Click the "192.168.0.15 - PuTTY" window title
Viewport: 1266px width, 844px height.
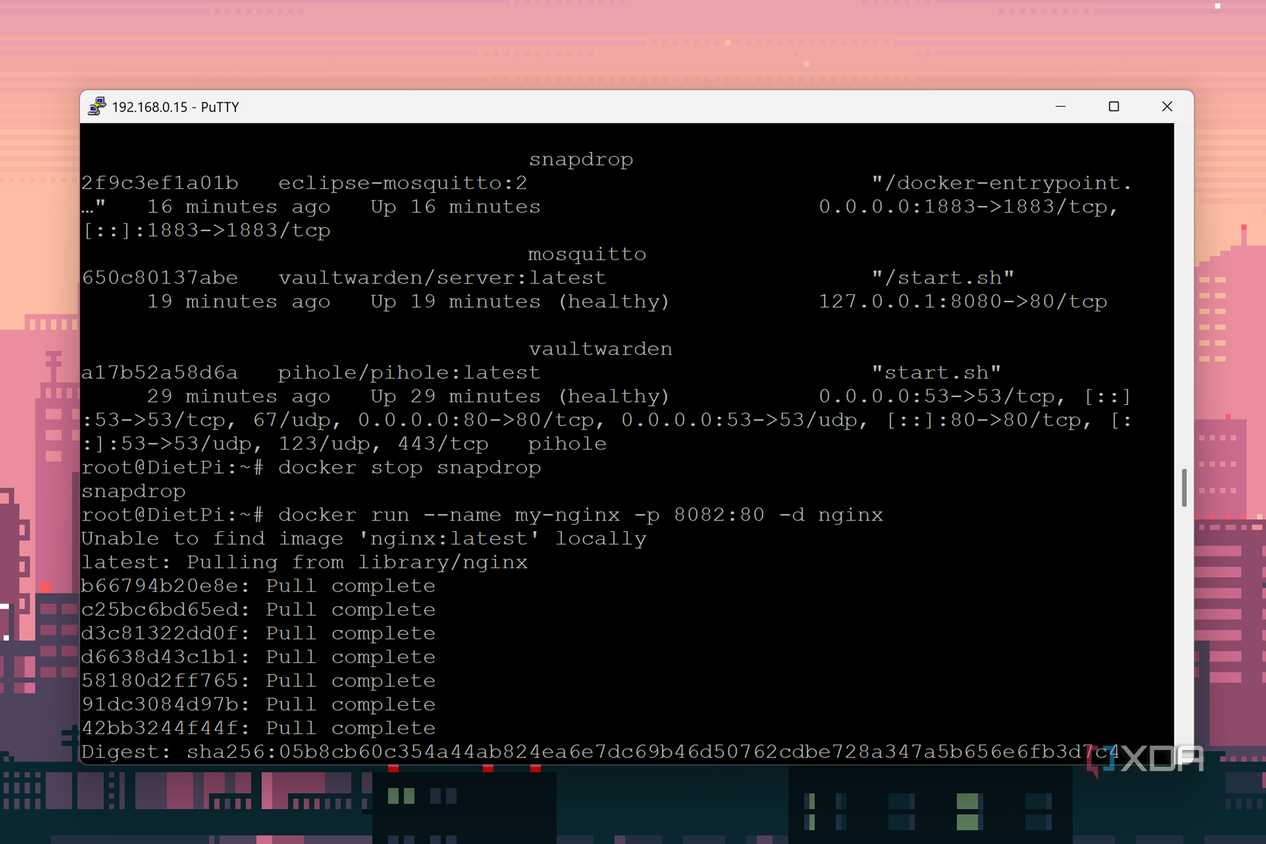point(175,107)
